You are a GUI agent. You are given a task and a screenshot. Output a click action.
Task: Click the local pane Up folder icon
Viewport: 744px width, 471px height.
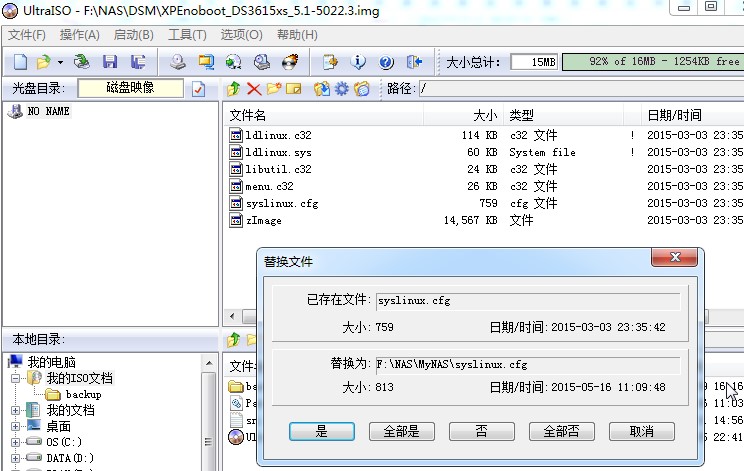[233, 340]
